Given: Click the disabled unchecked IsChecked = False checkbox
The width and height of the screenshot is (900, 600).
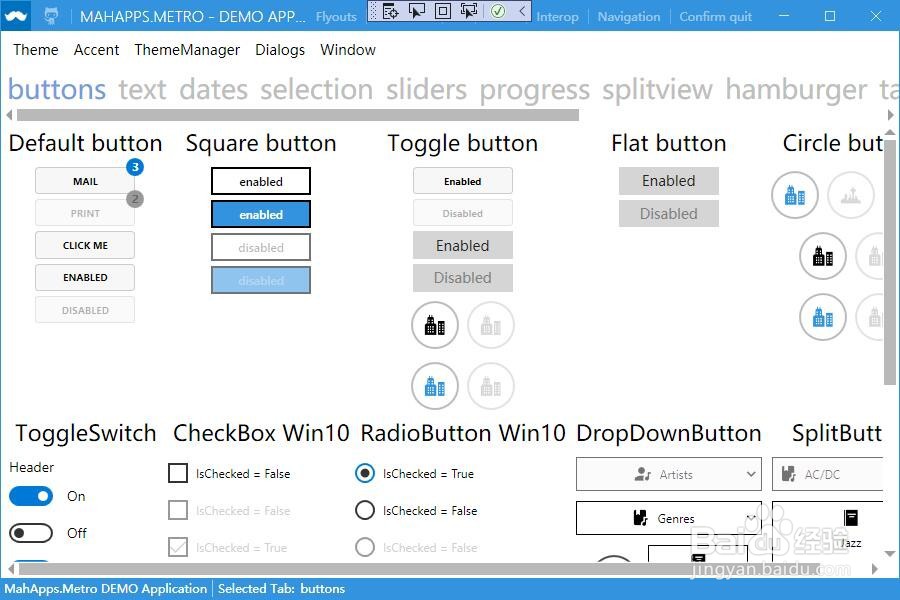Looking at the screenshot, I should [178, 510].
